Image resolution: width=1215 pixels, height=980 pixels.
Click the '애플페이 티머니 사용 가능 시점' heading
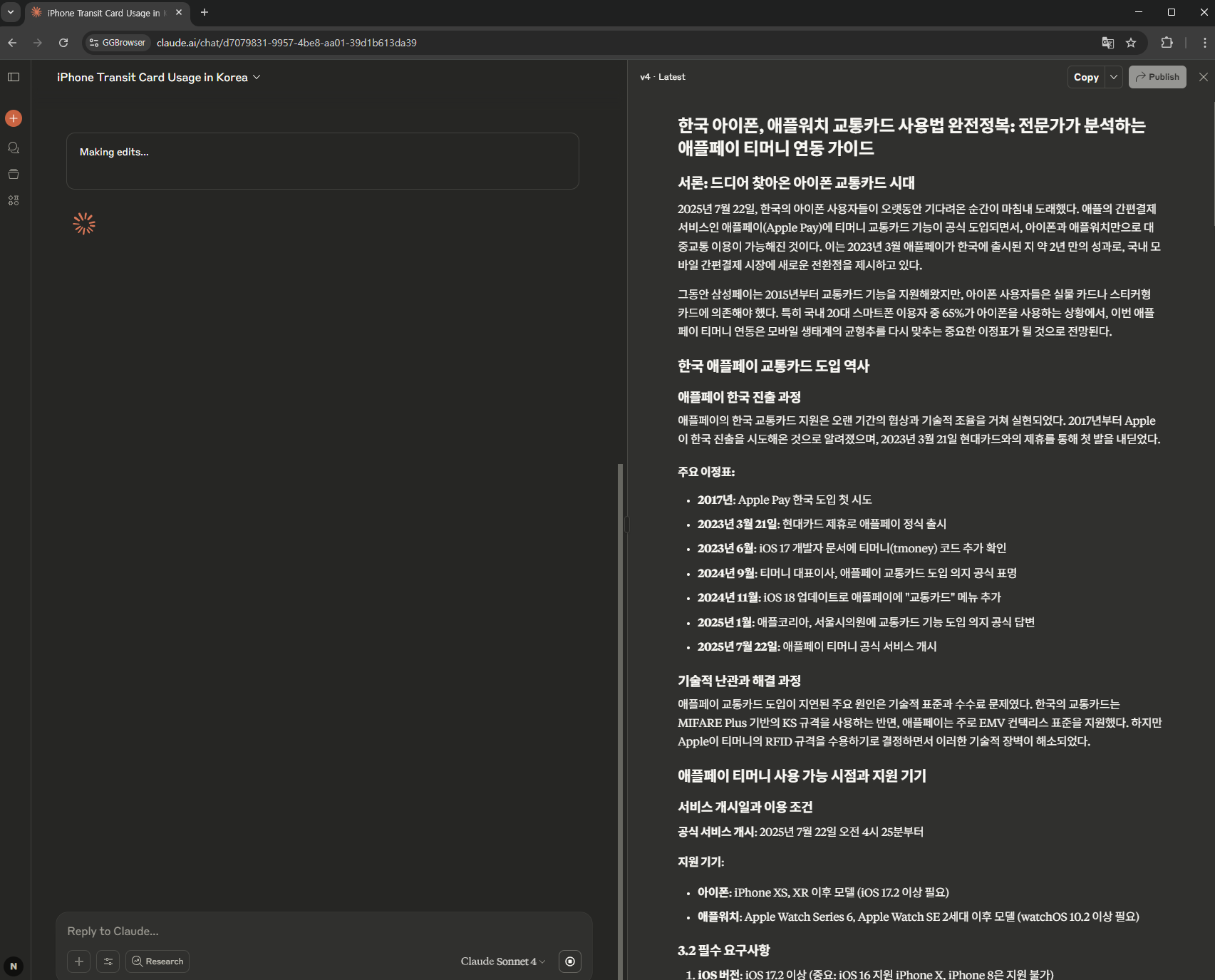(x=802, y=775)
